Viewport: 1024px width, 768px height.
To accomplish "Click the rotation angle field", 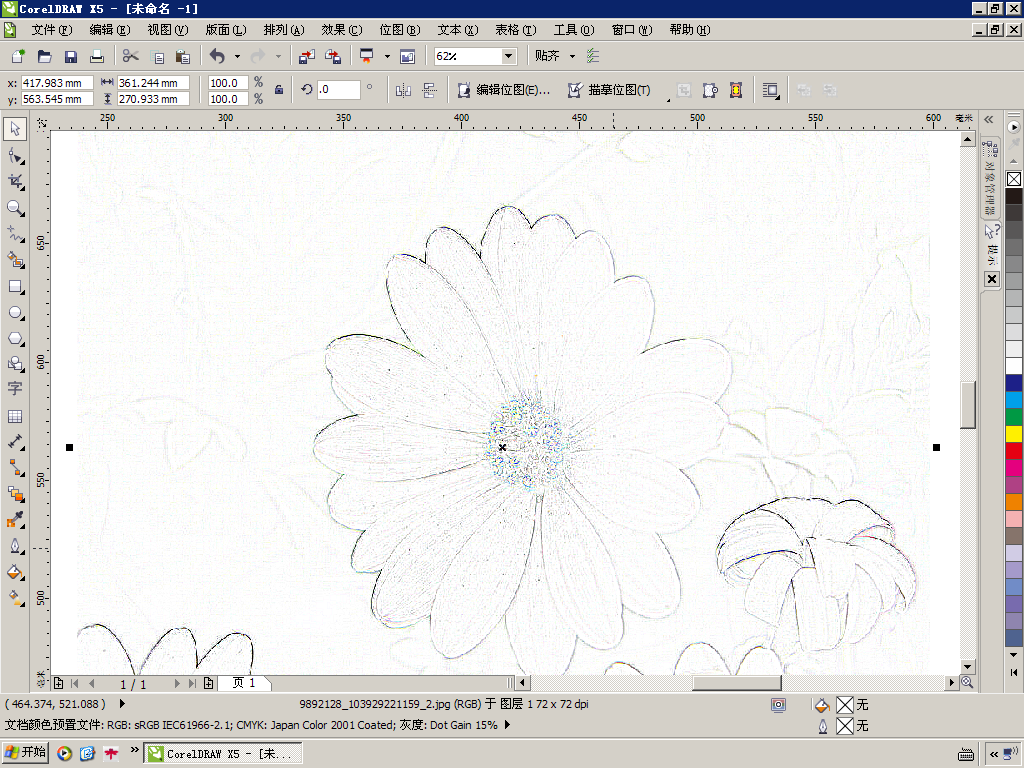I will pos(338,89).
